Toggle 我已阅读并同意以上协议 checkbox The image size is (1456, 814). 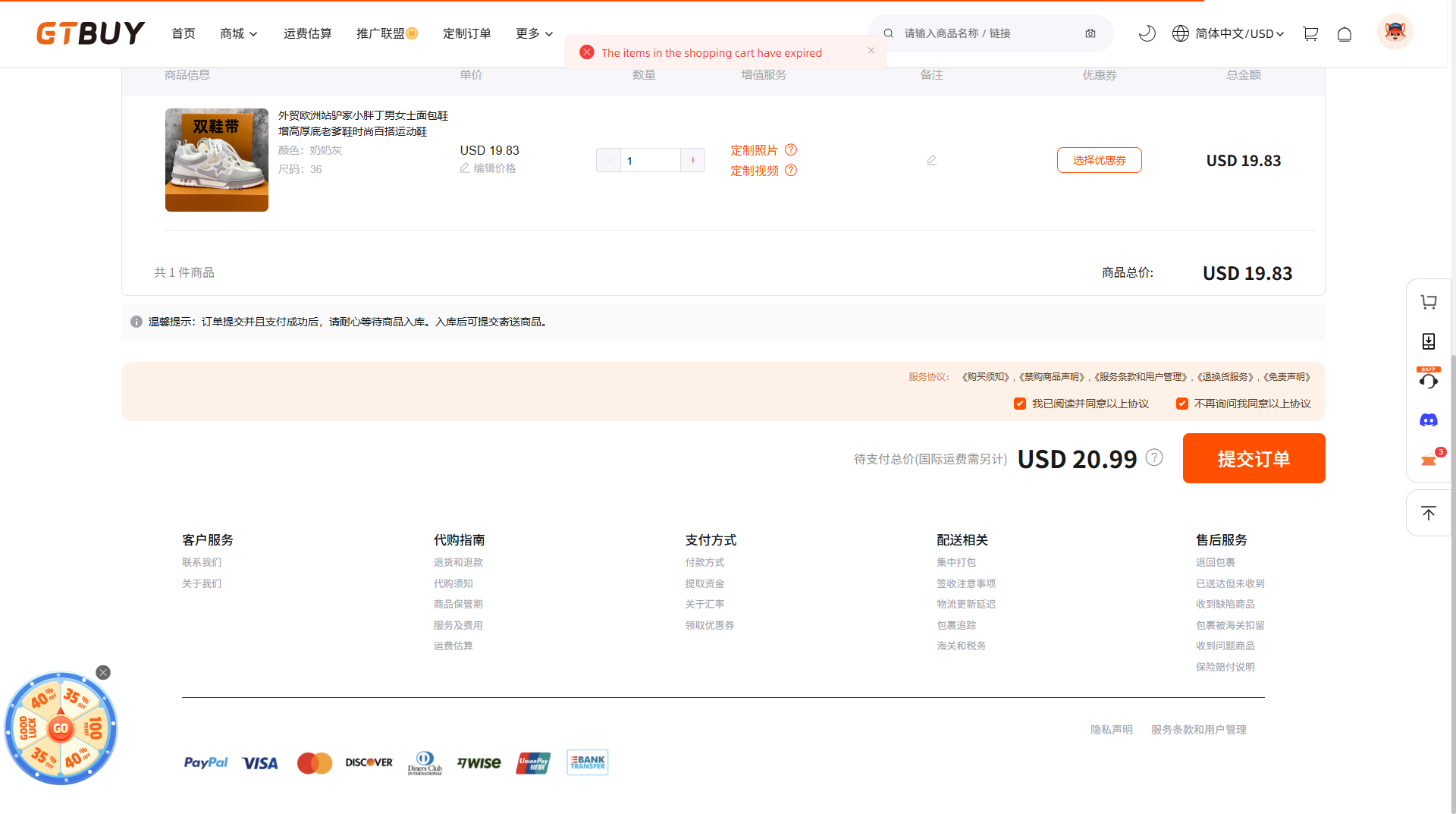coord(1020,404)
